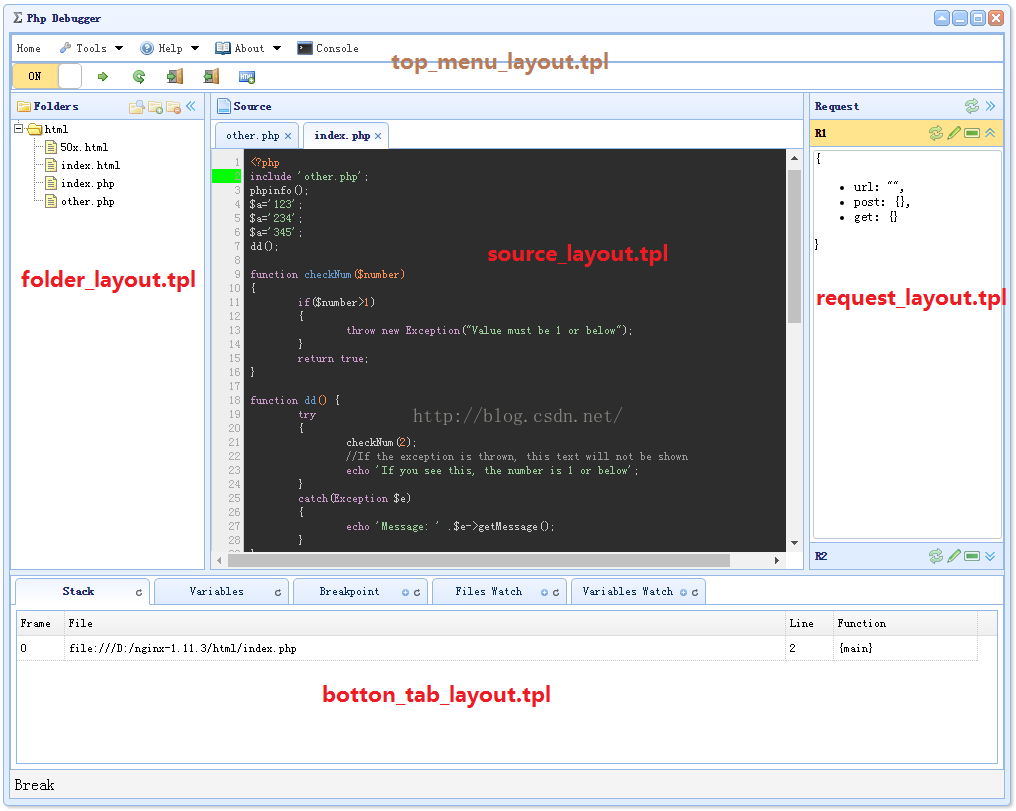
Task: Click the line number 9 in gutter
Action: (x=237, y=274)
